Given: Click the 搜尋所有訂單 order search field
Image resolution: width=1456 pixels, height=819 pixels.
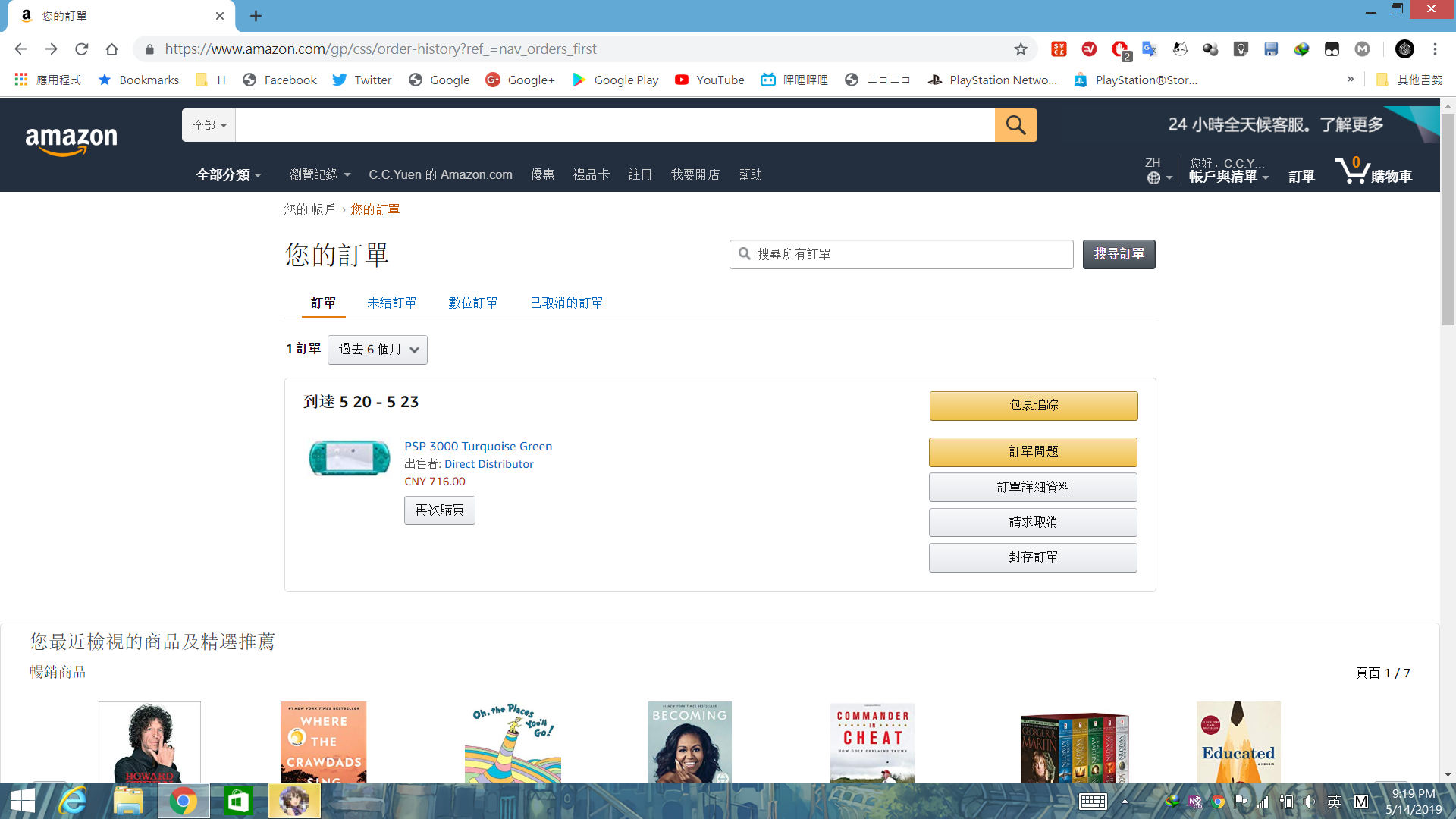Looking at the screenshot, I should [902, 254].
